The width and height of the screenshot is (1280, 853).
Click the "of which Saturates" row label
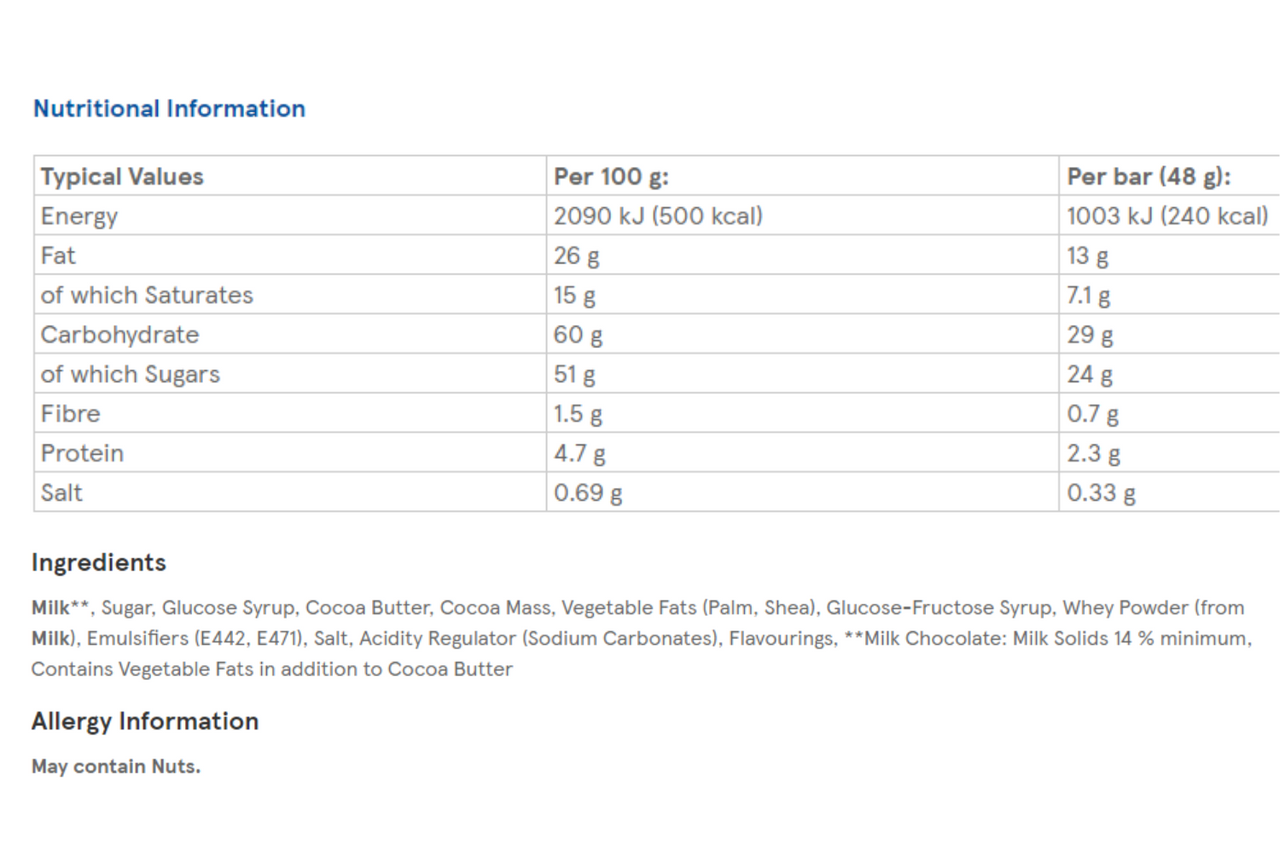[x=147, y=295]
